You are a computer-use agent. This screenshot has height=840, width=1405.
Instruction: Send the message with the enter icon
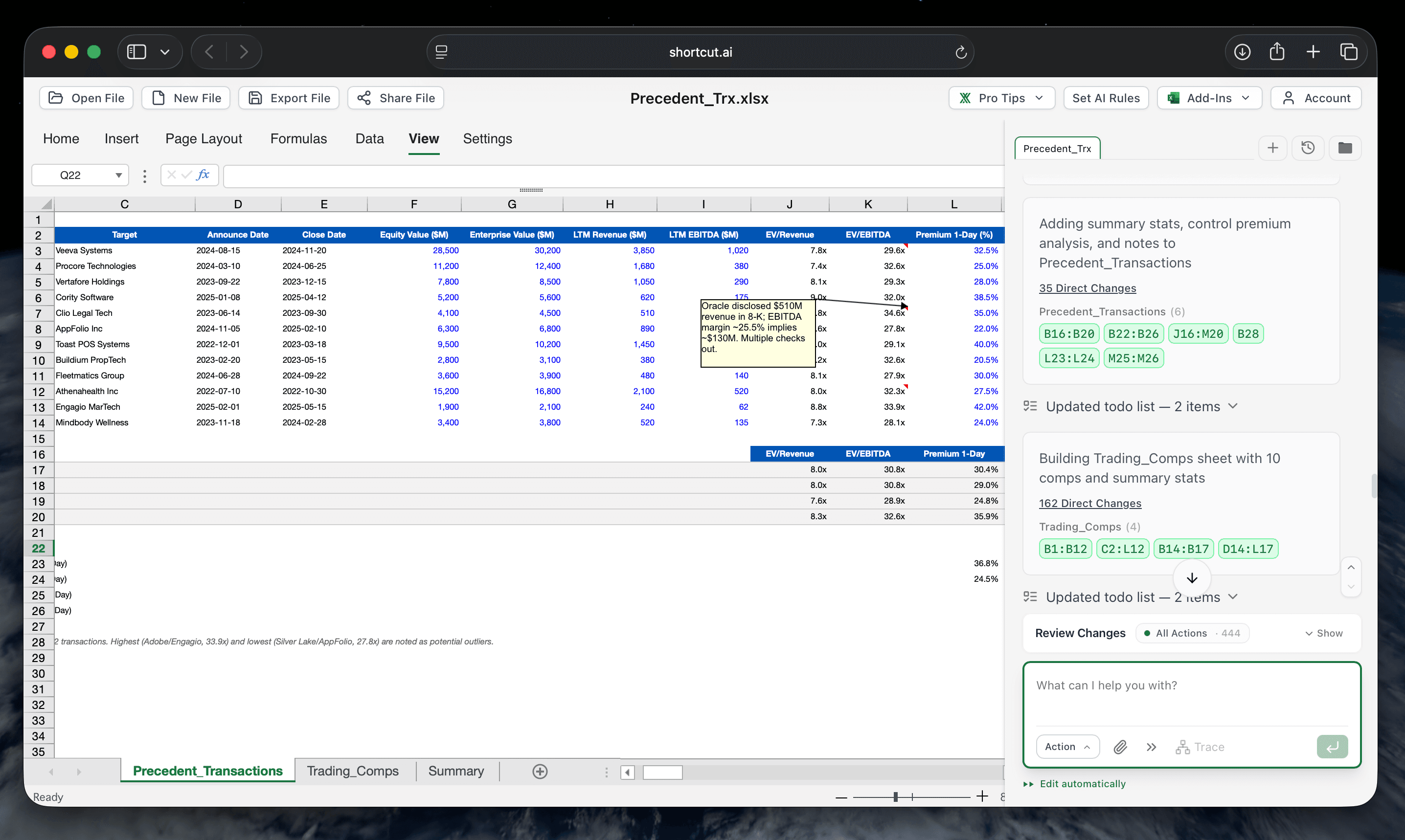[x=1333, y=747]
